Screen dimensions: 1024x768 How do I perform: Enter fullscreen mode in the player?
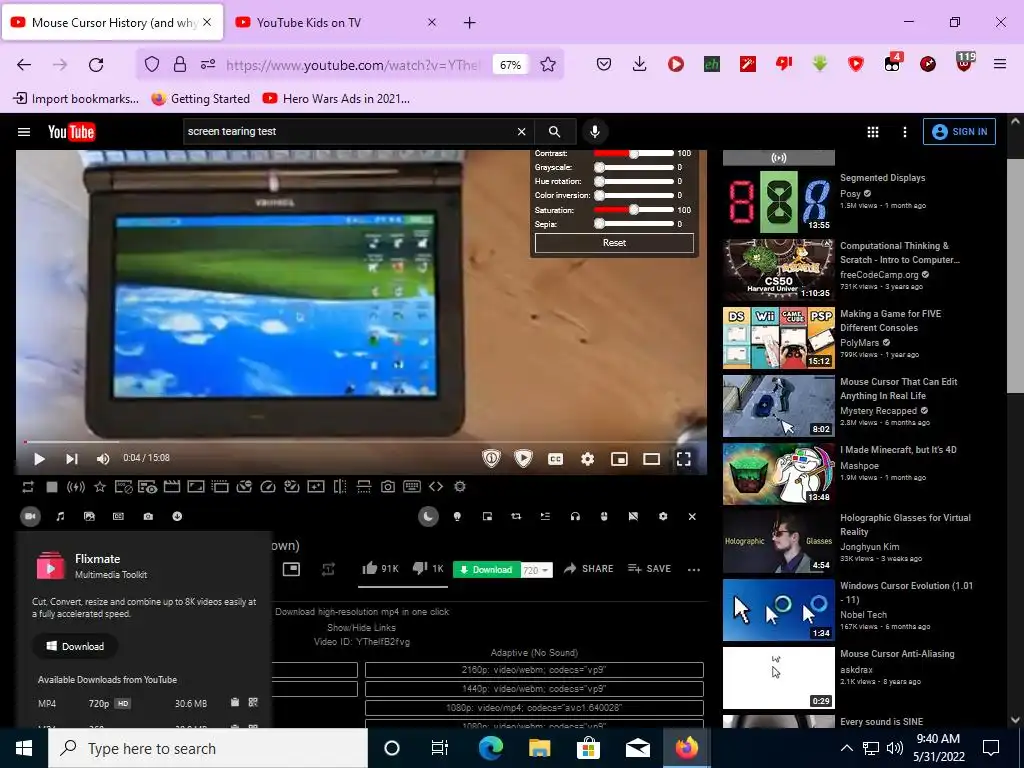[x=684, y=459]
